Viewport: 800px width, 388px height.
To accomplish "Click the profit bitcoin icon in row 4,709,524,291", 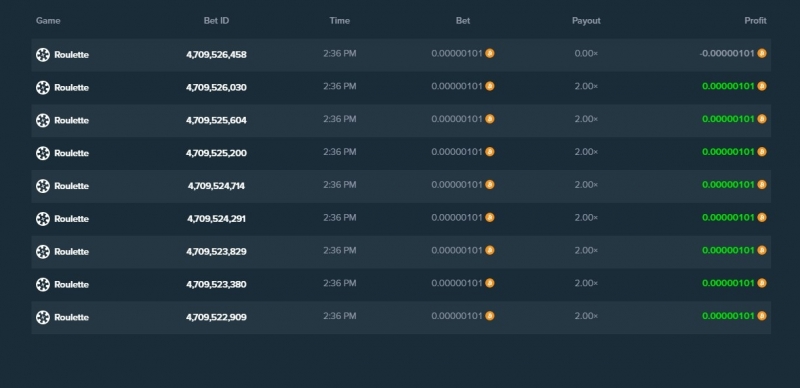I will (x=762, y=217).
